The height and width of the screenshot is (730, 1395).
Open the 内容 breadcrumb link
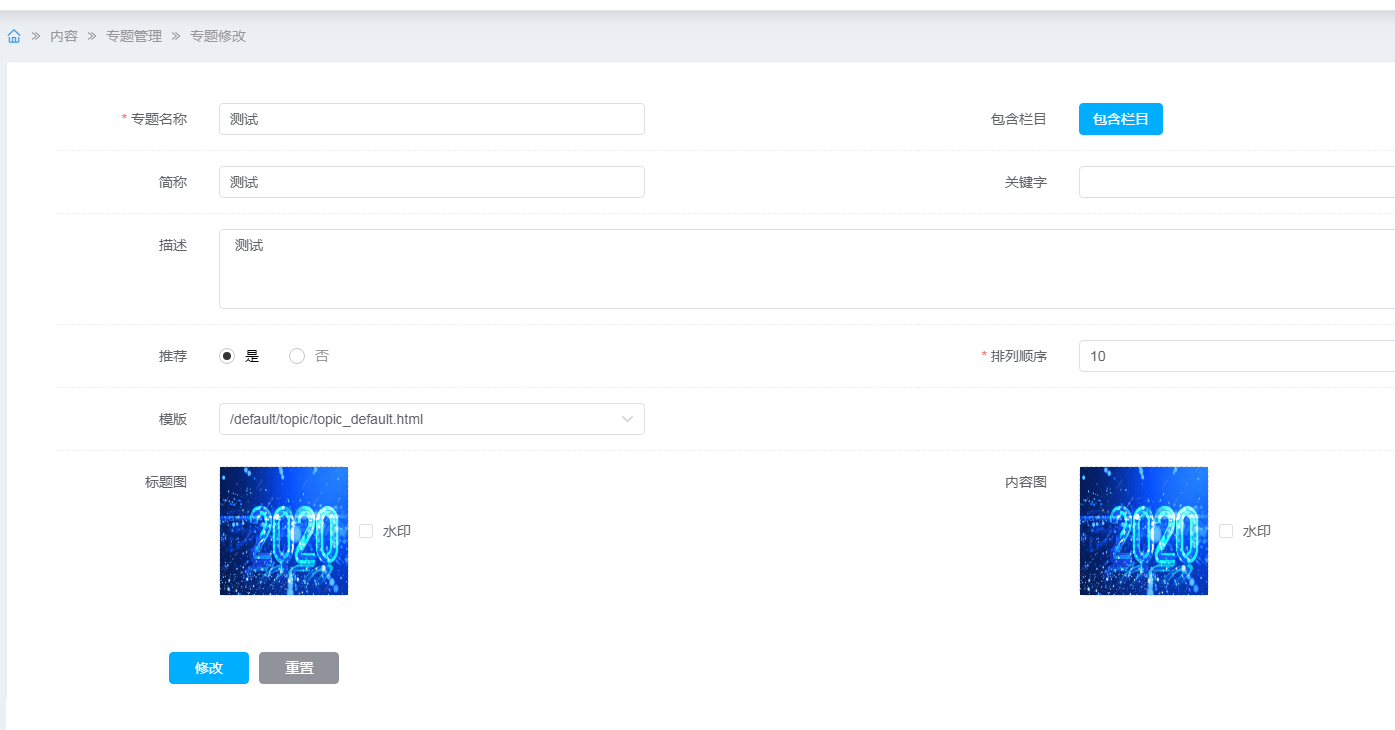[64, 36]
